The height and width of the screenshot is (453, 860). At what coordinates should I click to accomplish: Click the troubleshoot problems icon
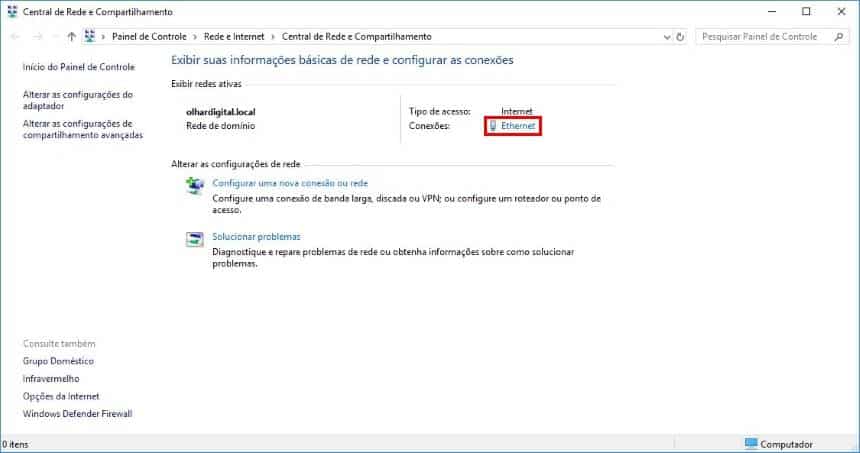(x=195, y=239)
